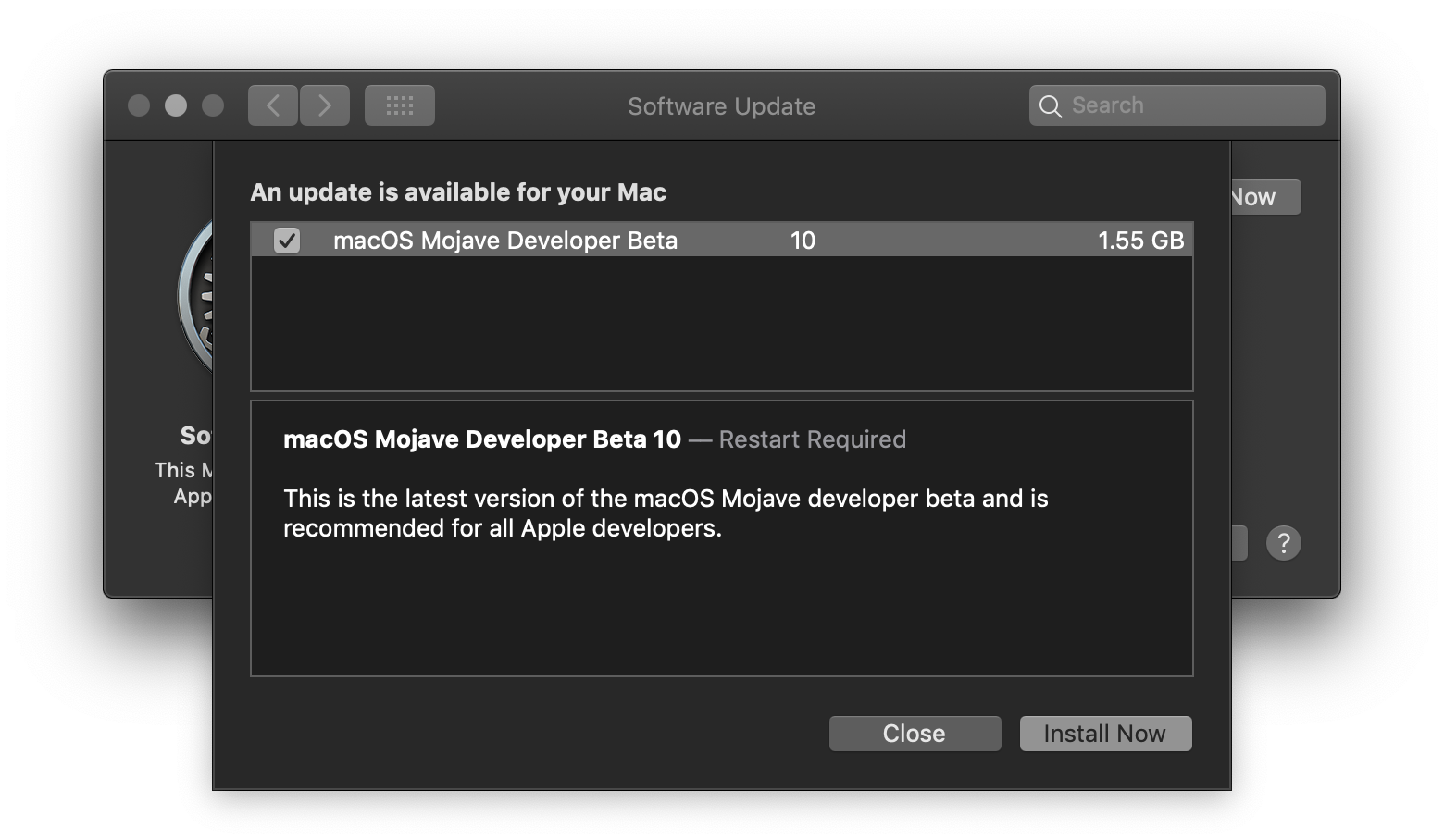Click the partially hidden Now button in the background window
This screenshot has height=840, width=1444.
coord(1265,197)
